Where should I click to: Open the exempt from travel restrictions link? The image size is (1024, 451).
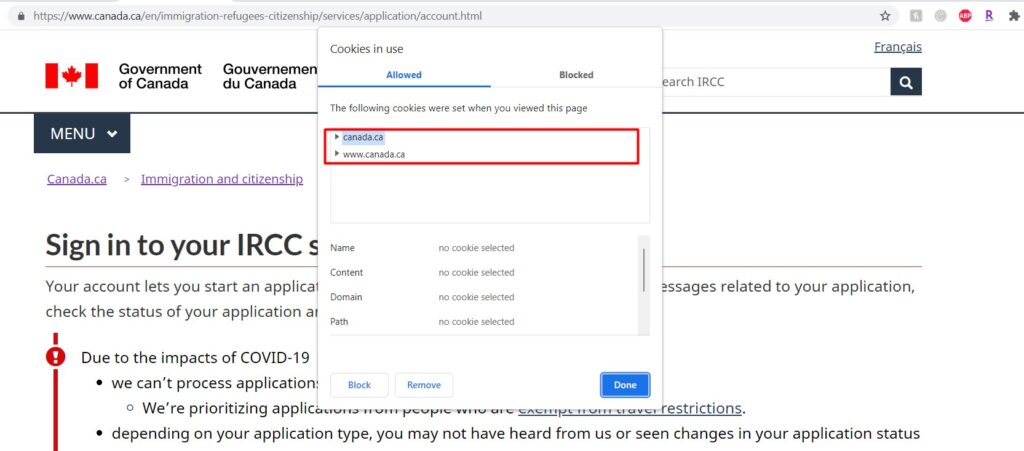[630, 409]
